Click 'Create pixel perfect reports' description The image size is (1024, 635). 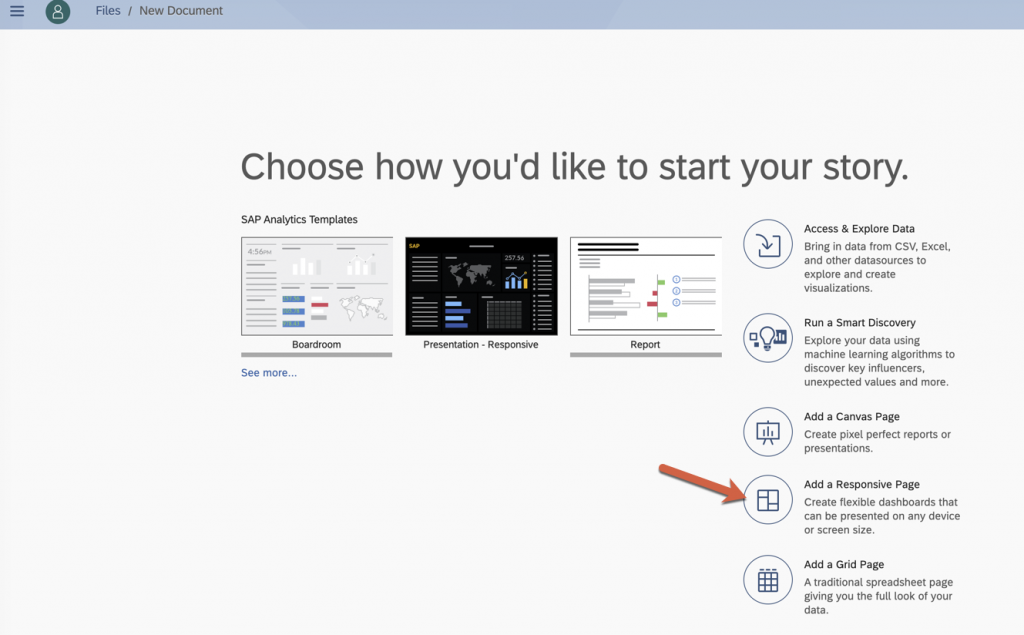(877, 441)
